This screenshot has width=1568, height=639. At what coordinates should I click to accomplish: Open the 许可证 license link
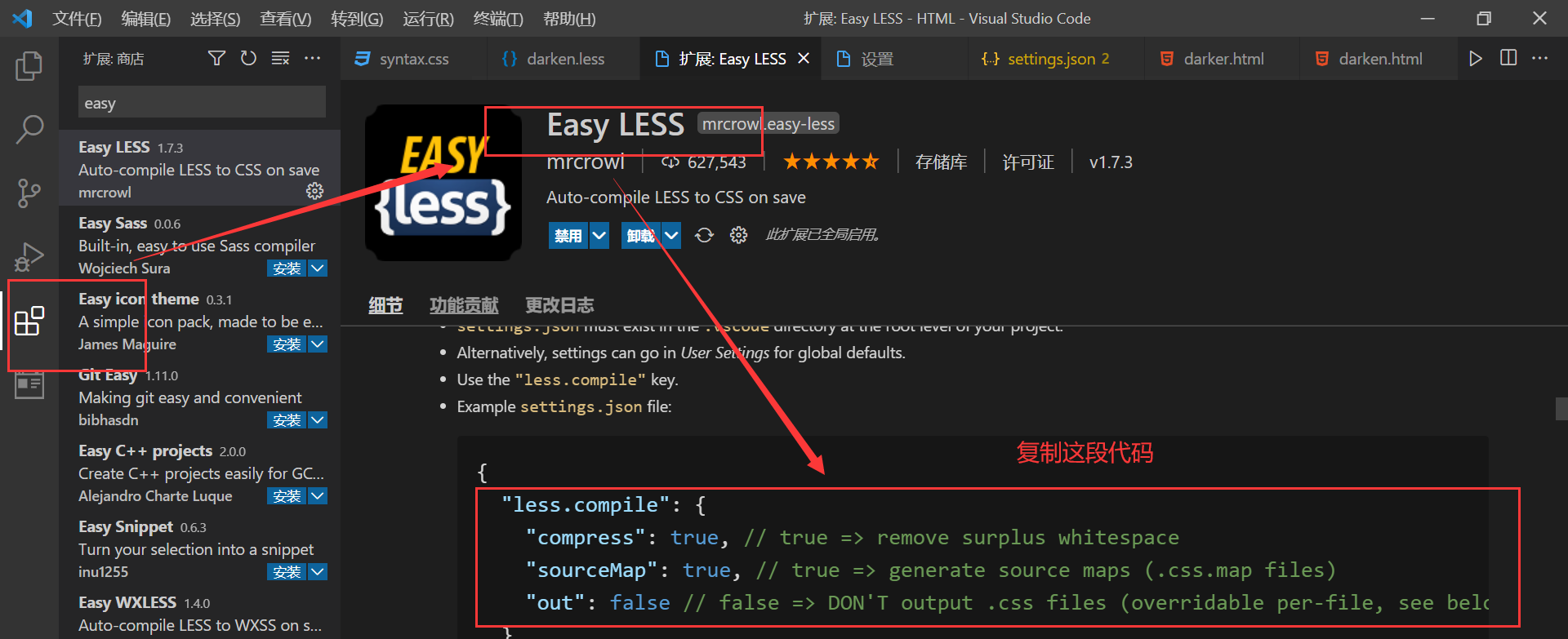(1028, 162)
